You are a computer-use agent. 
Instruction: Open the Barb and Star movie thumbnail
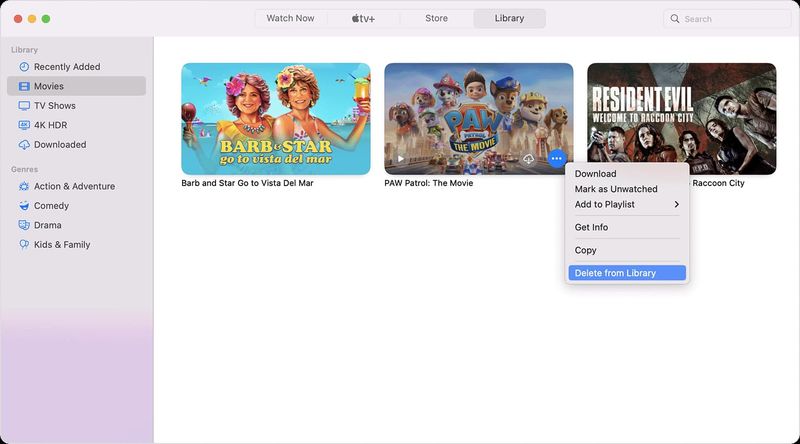point(276,119)
